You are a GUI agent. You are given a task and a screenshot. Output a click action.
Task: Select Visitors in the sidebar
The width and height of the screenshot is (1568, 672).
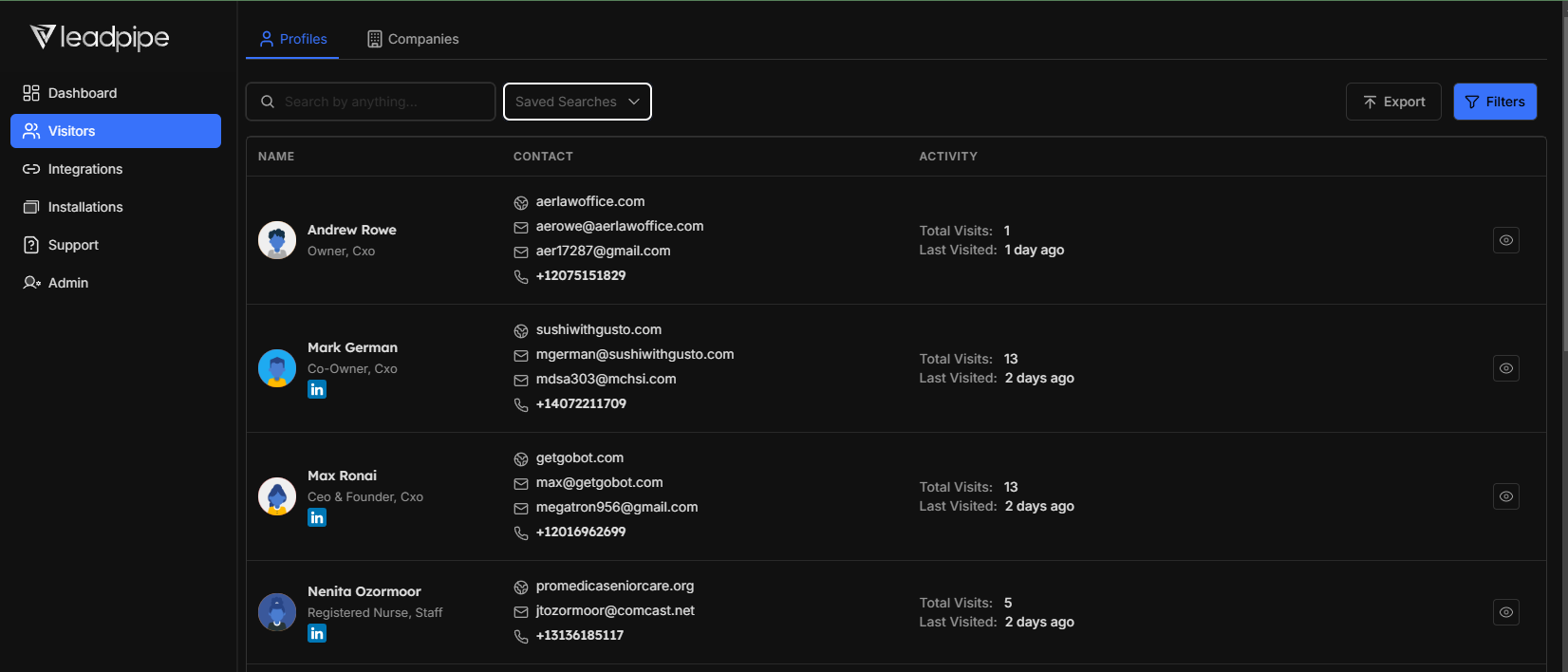pyautogui.click(x=116, y=131)
